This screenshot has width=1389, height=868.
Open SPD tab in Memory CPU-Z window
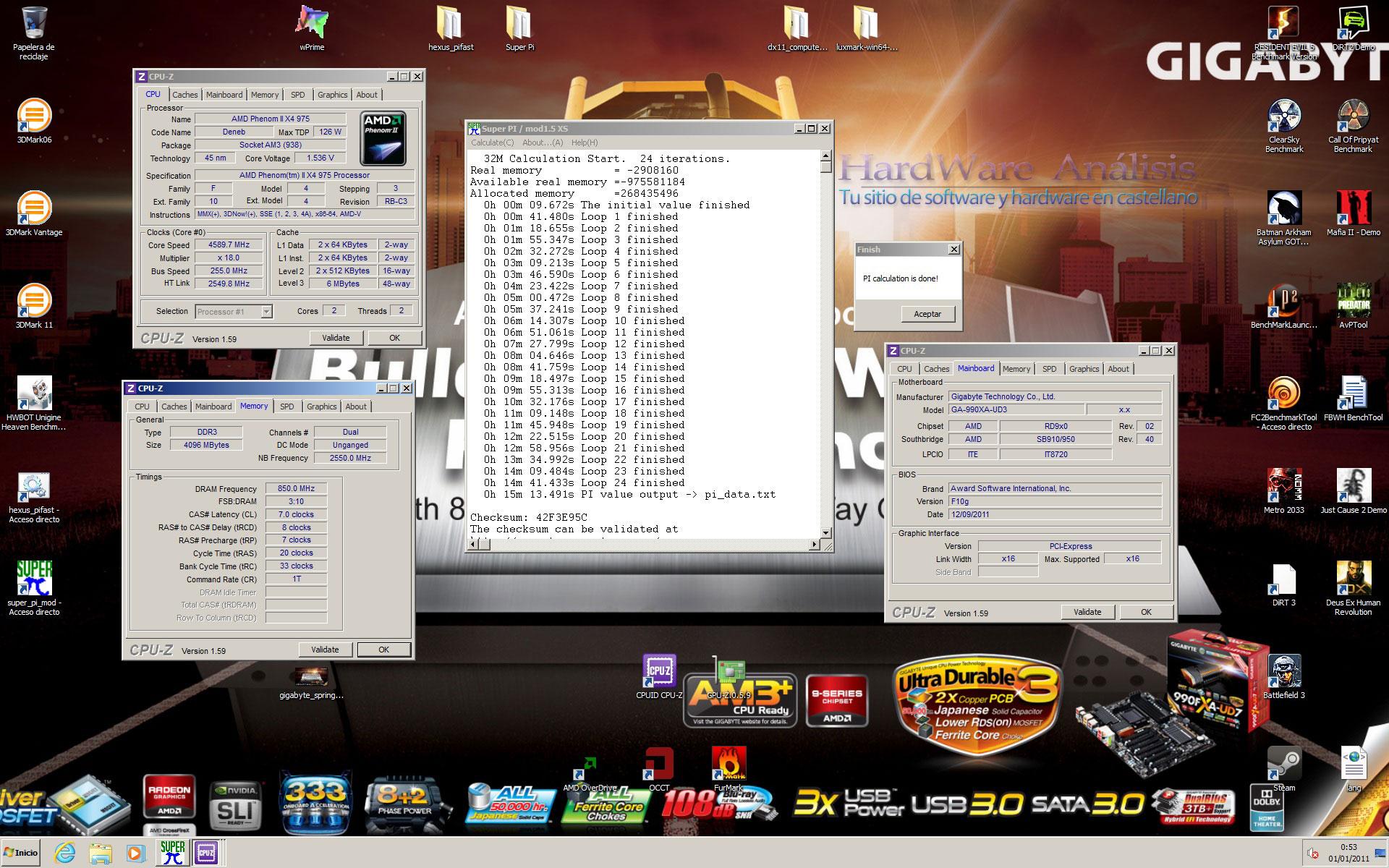click(287, 407)
